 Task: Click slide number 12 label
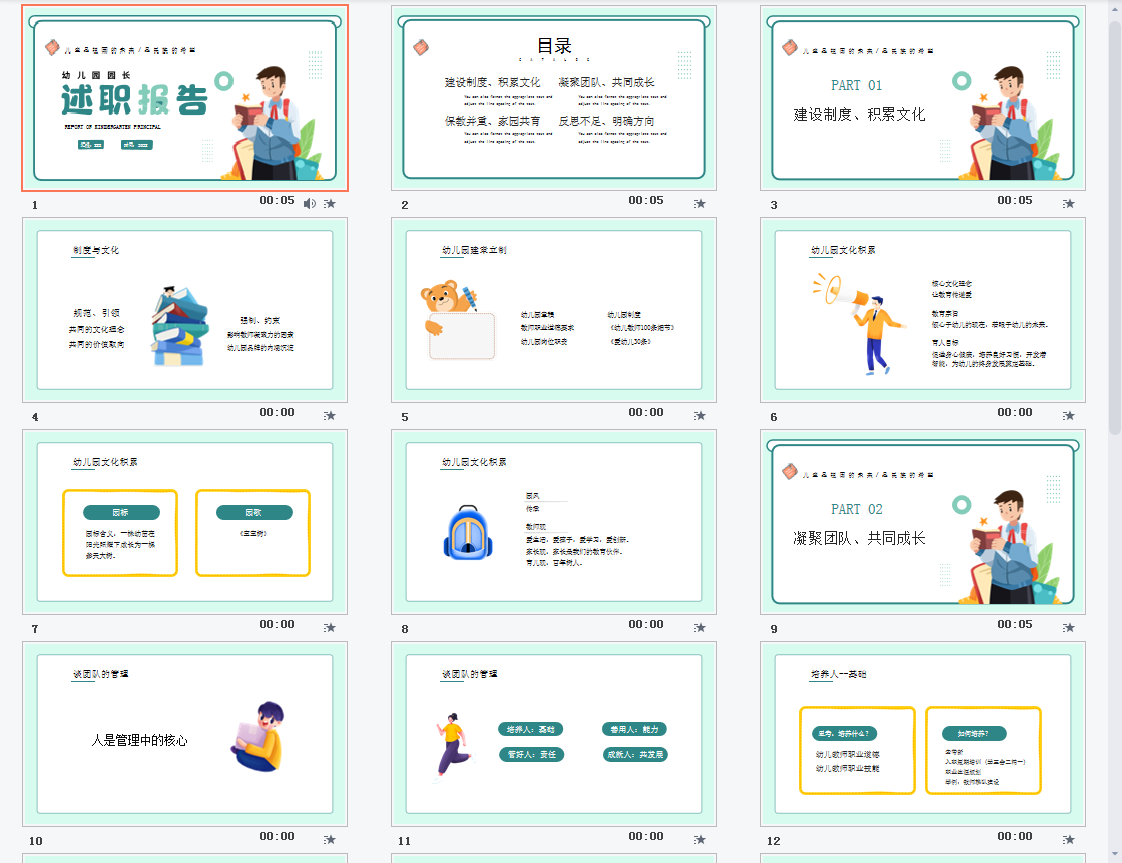click(x=774, y=841)
